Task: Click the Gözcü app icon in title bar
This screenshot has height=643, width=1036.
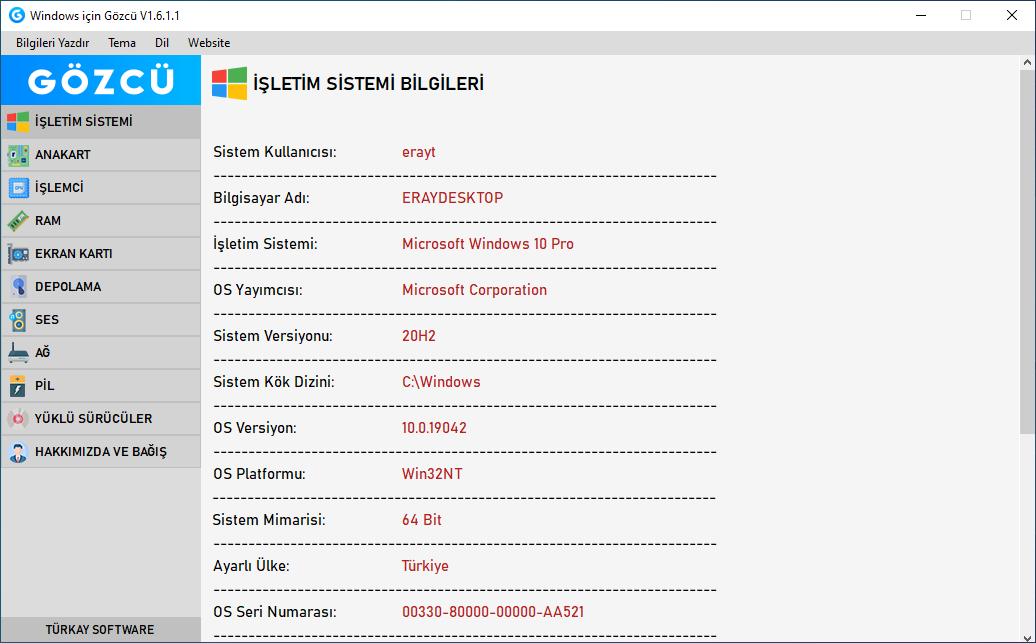Action: [x=17, y=15]
